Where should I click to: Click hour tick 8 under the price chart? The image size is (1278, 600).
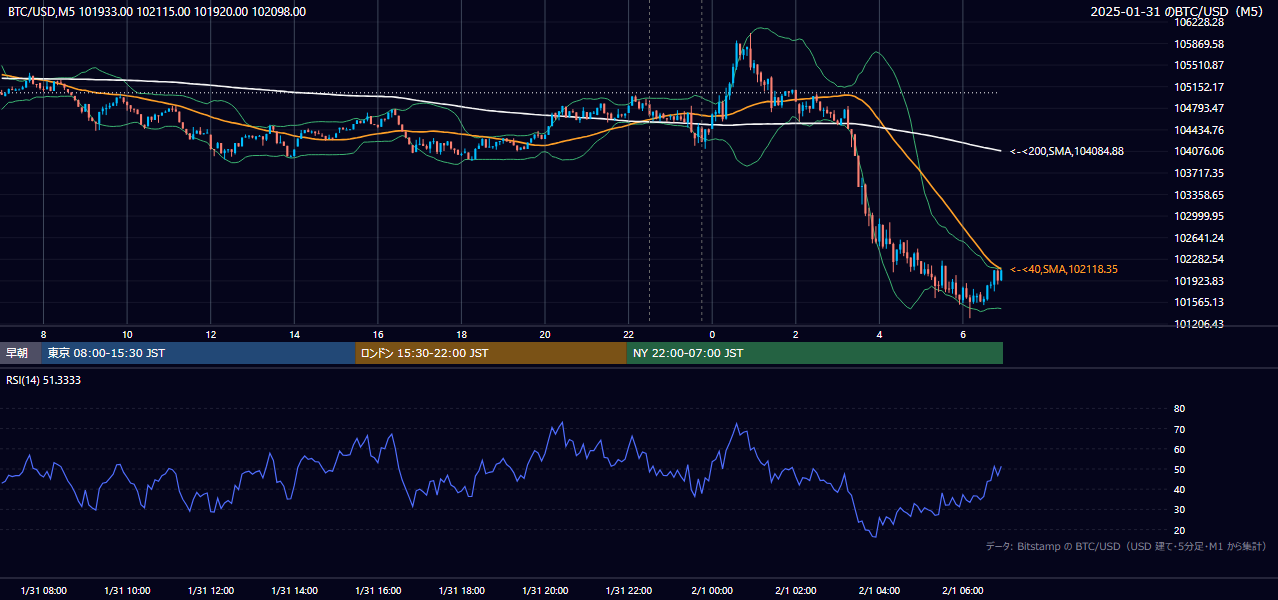point(43,334)
